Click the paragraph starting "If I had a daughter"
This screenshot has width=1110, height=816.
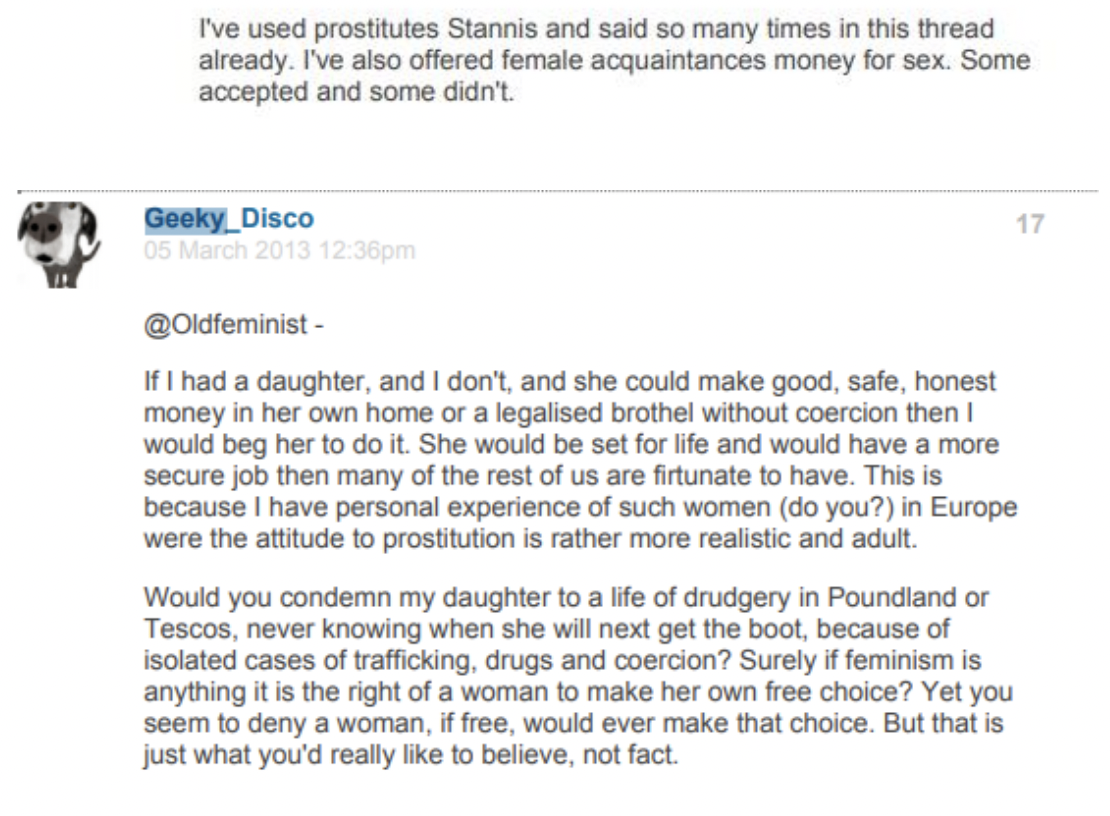point(580,460)
